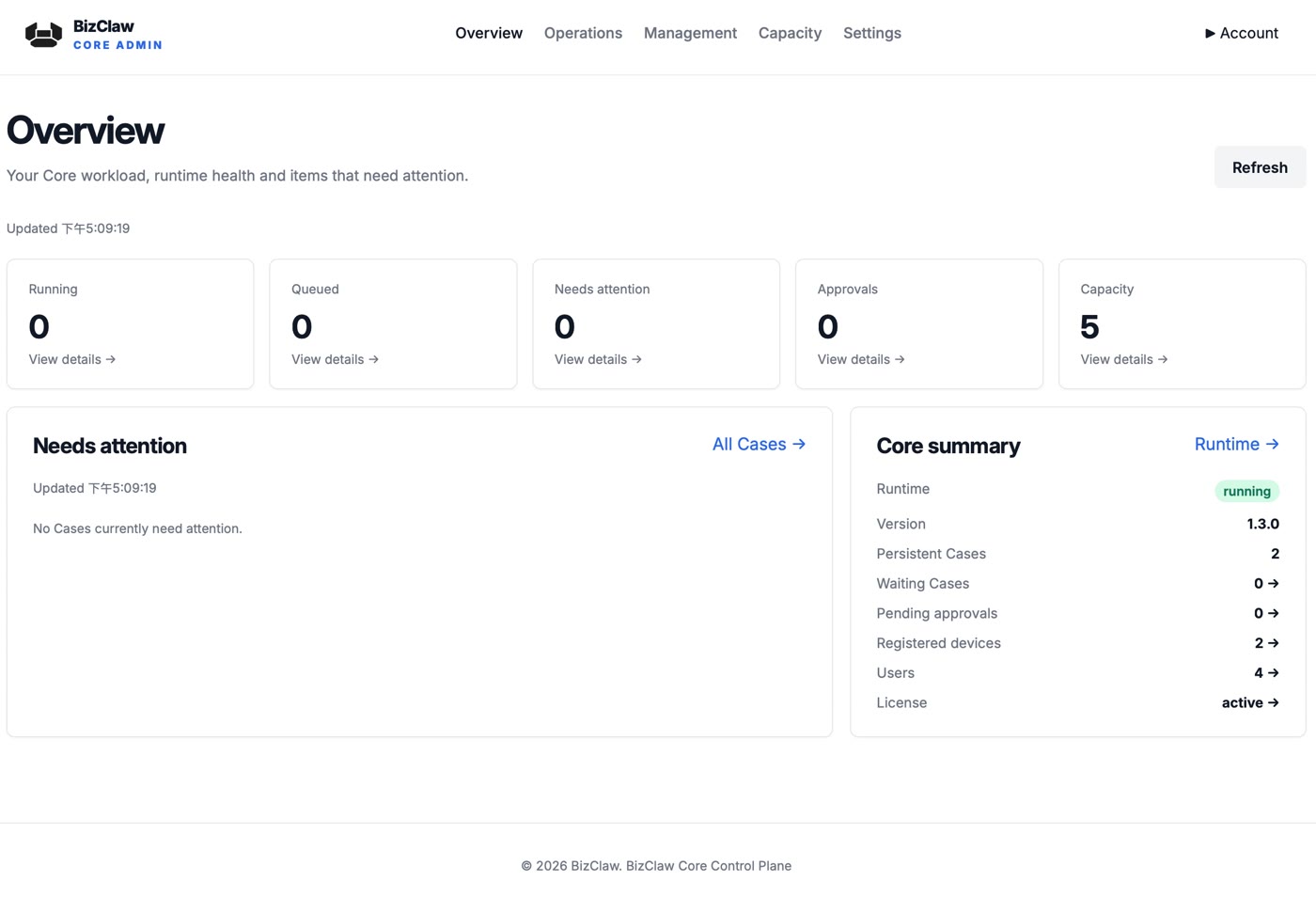Open Pending approvals count link
This screenshot has width=1316, height=897.
1266,613
